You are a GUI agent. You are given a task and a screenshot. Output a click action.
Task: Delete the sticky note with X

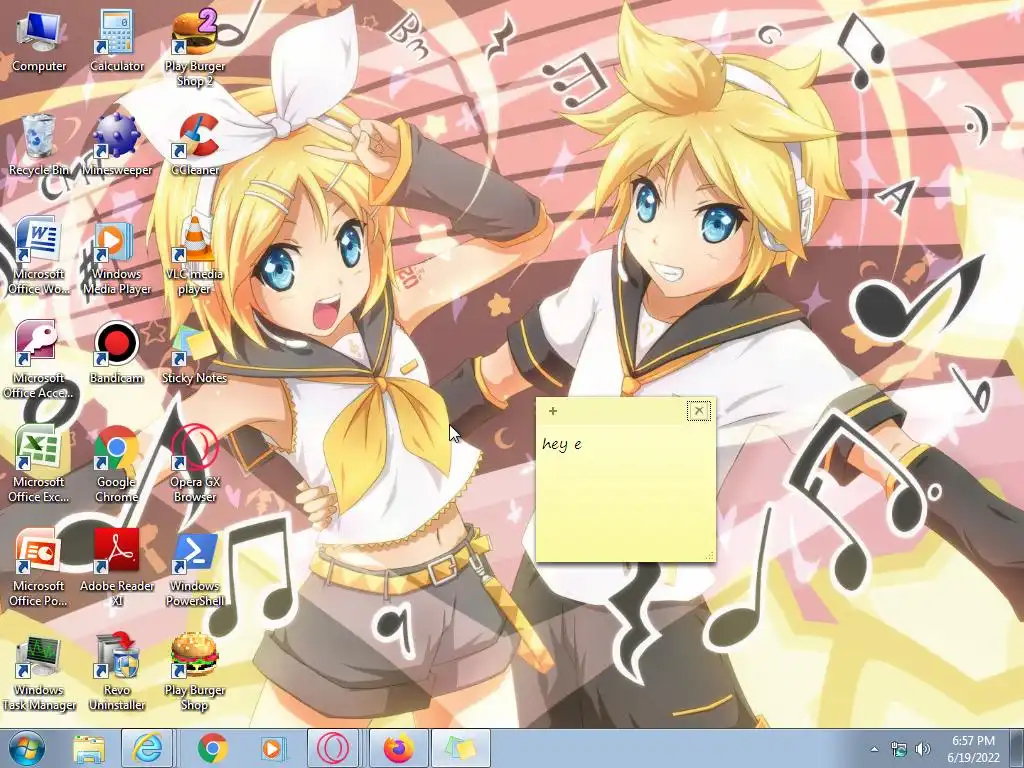pos(699,411)
